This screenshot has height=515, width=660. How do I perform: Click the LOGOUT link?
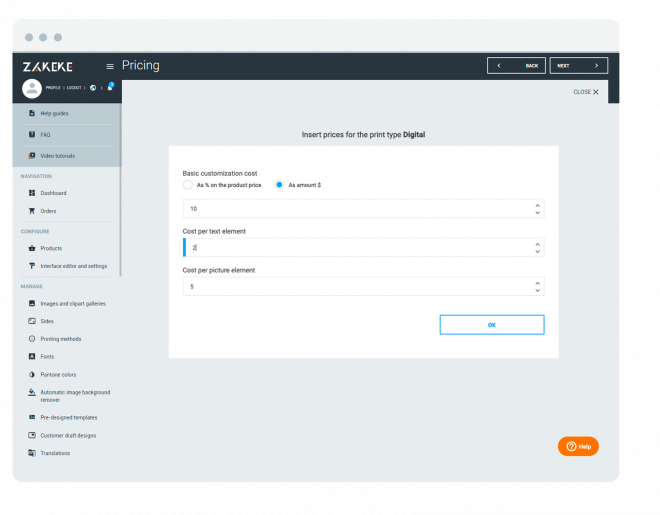tap(74, 88)
